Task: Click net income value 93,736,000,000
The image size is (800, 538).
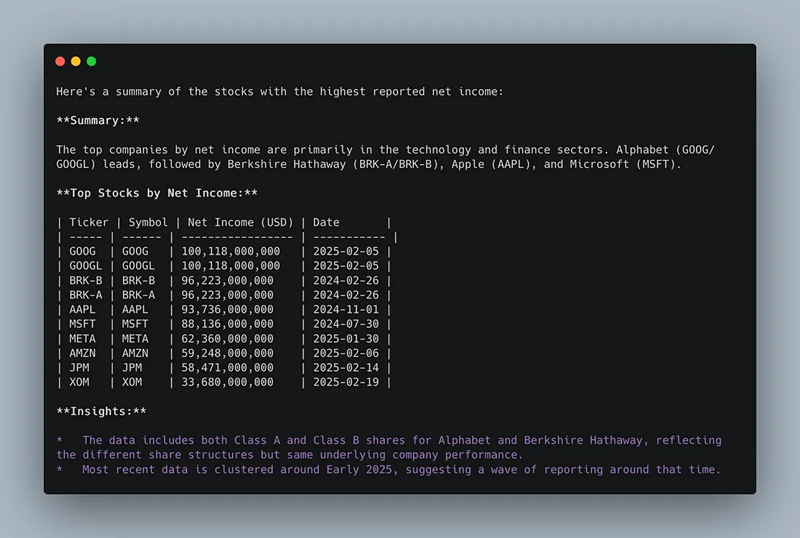Action: coord(227,309)
